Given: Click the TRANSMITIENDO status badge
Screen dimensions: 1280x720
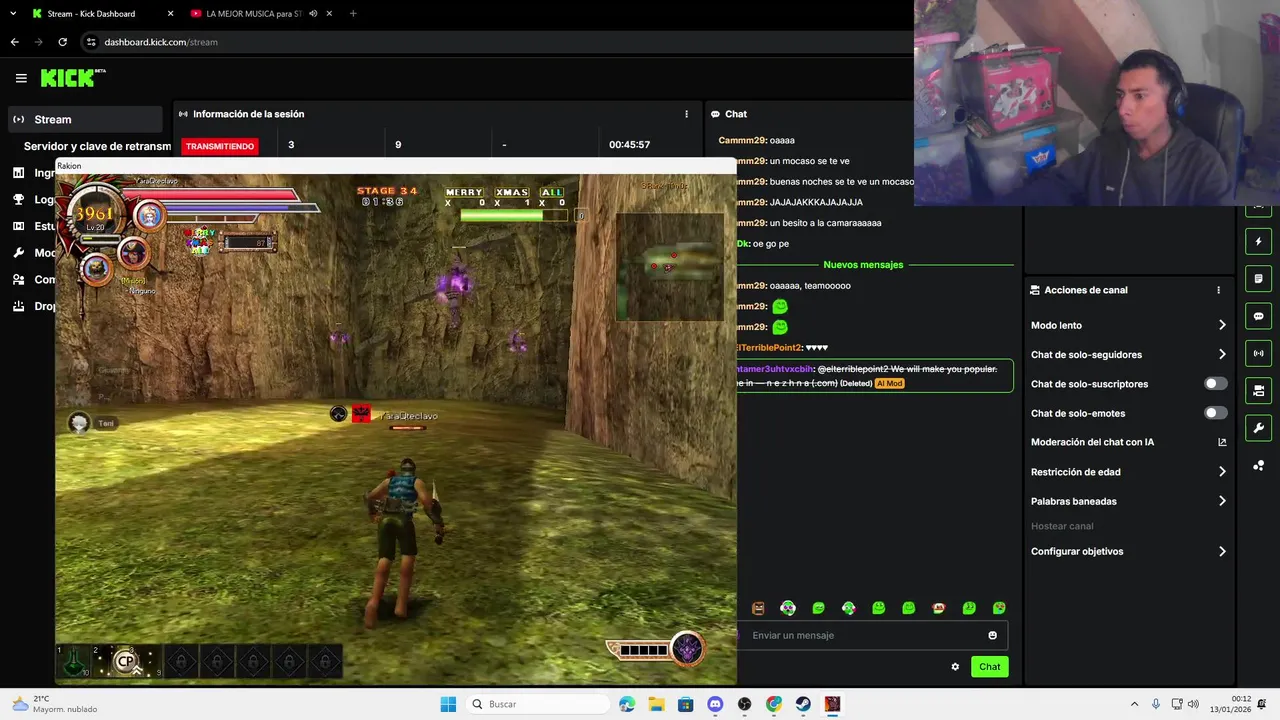Looking at the screenshot, I should click(x=220, y=146).
